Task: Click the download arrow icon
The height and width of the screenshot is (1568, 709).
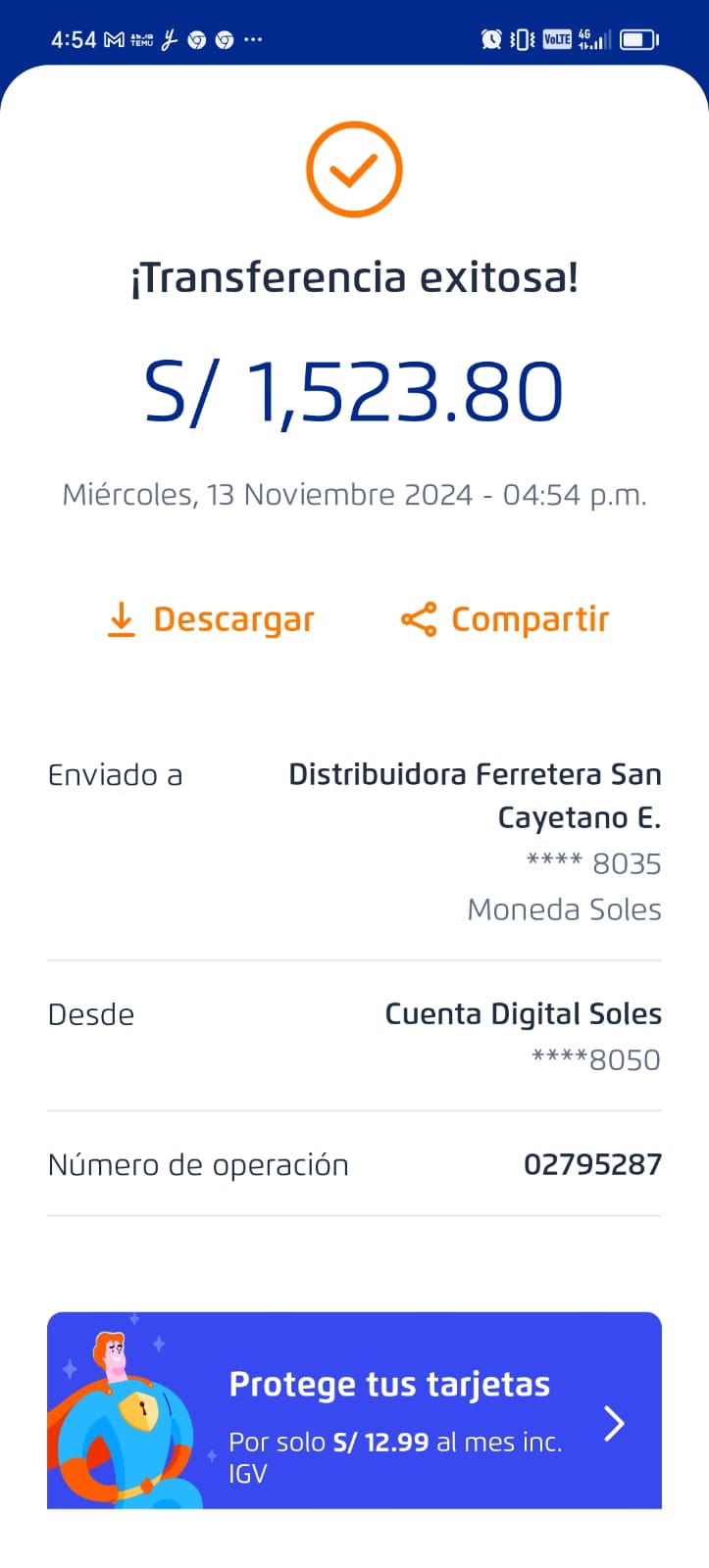Action: coord(121,619)
